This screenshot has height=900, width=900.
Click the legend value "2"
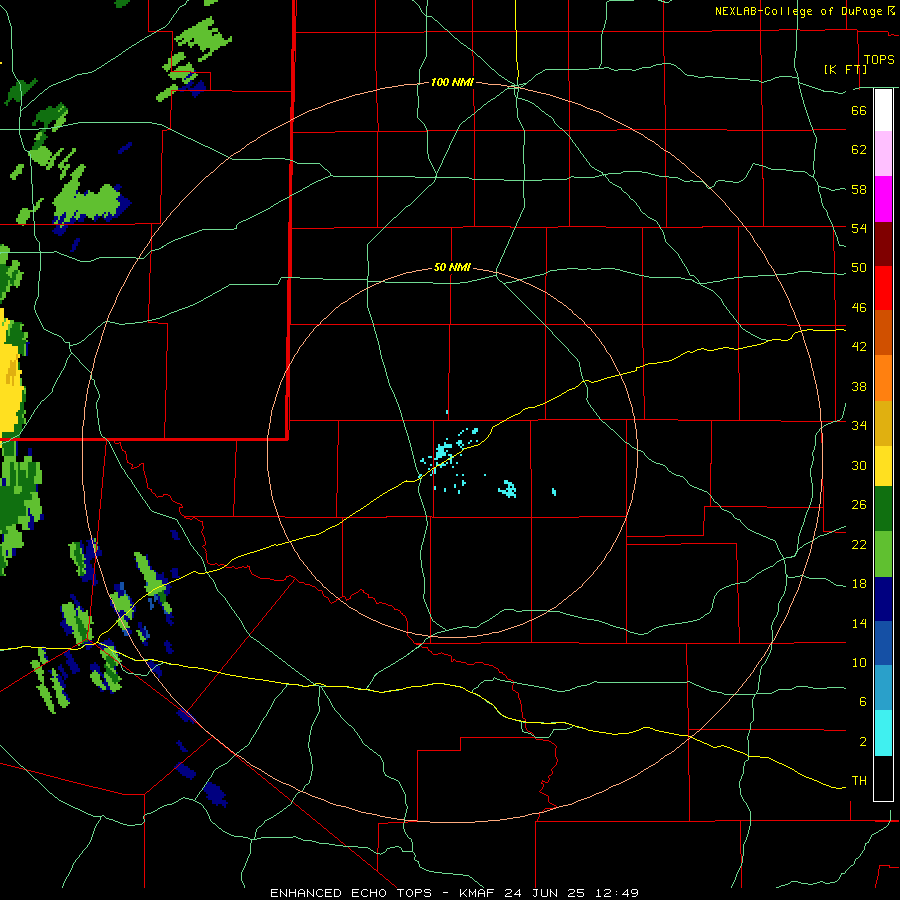point(863,742)
